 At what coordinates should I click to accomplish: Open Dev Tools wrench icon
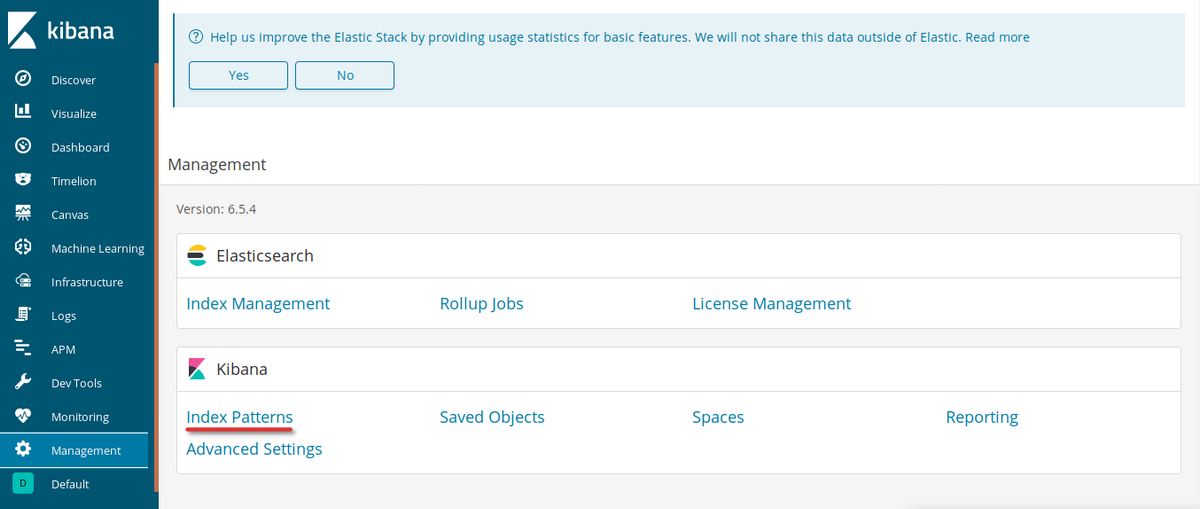coord(23,383)
